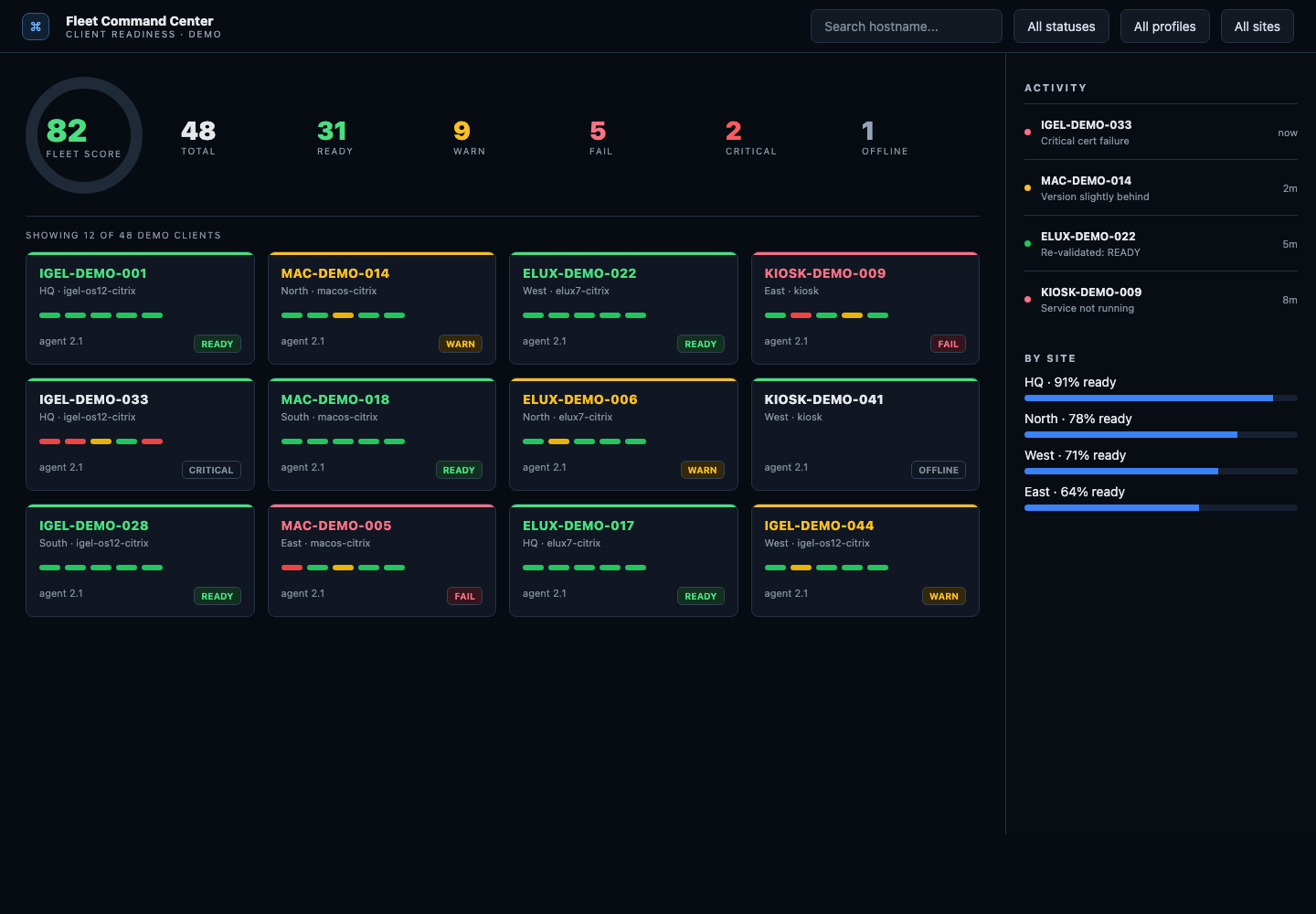This screenshot has height=914, width=1316.
Task: Open the KIOSK-DEMO-009 client card
Action: pos(865,308)
